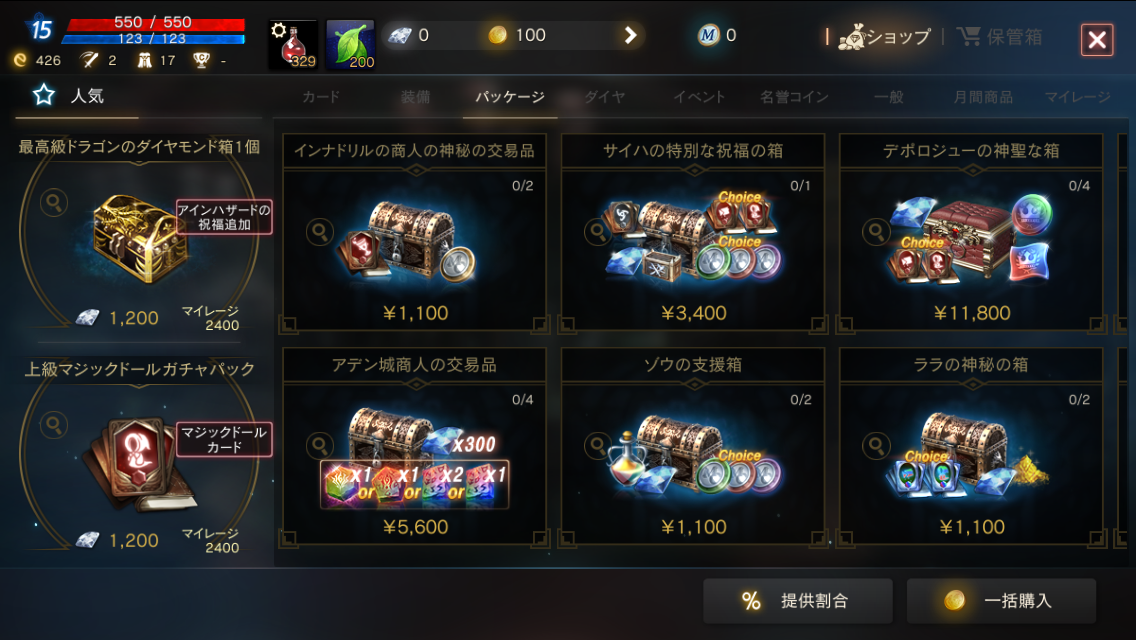Close the shop with red X

[x=1097, y=39]
